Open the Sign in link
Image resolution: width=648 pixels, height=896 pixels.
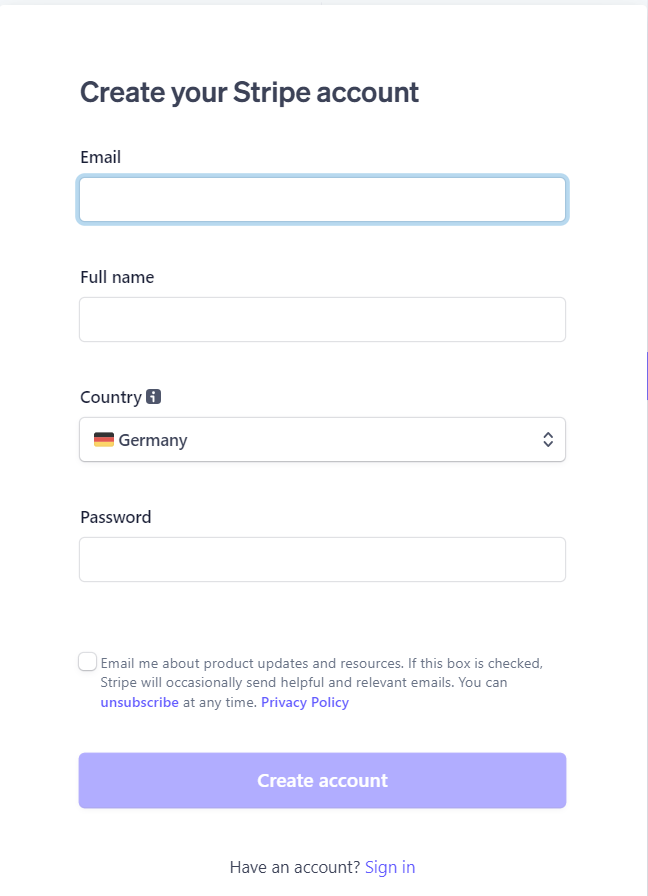pos(390,867)
